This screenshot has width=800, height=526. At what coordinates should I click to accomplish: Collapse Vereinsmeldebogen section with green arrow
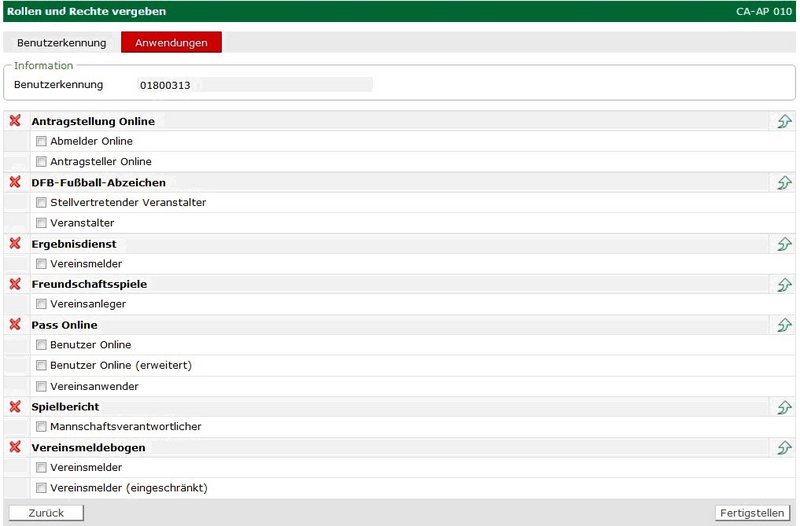pos(784,448)
